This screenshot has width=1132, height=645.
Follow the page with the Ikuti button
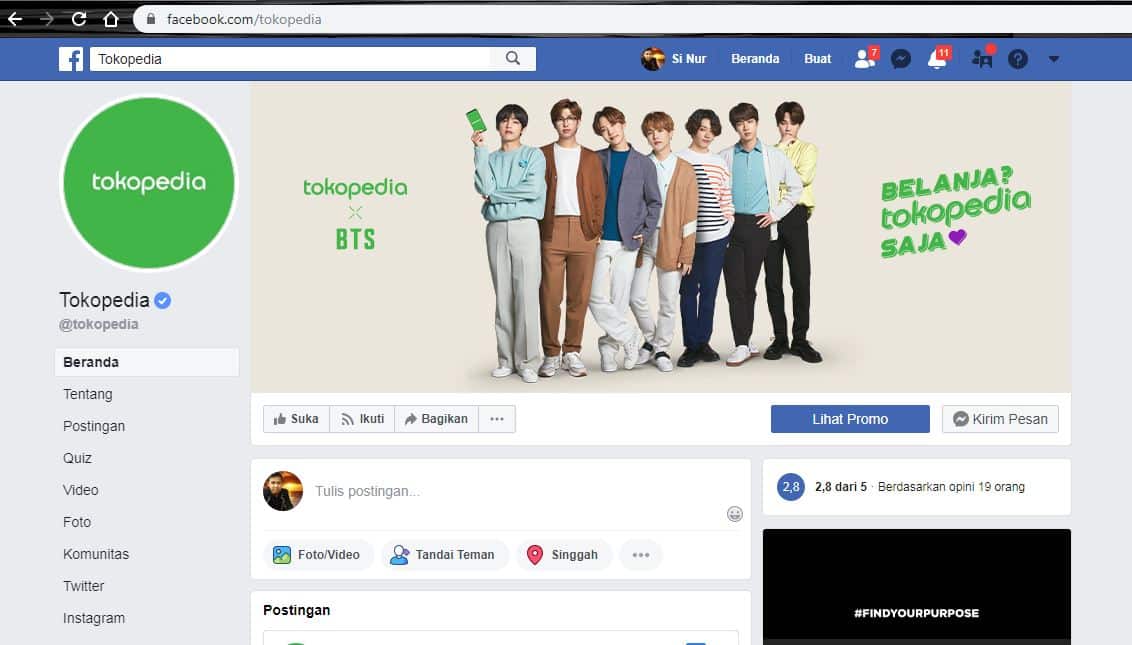(362, 419)
